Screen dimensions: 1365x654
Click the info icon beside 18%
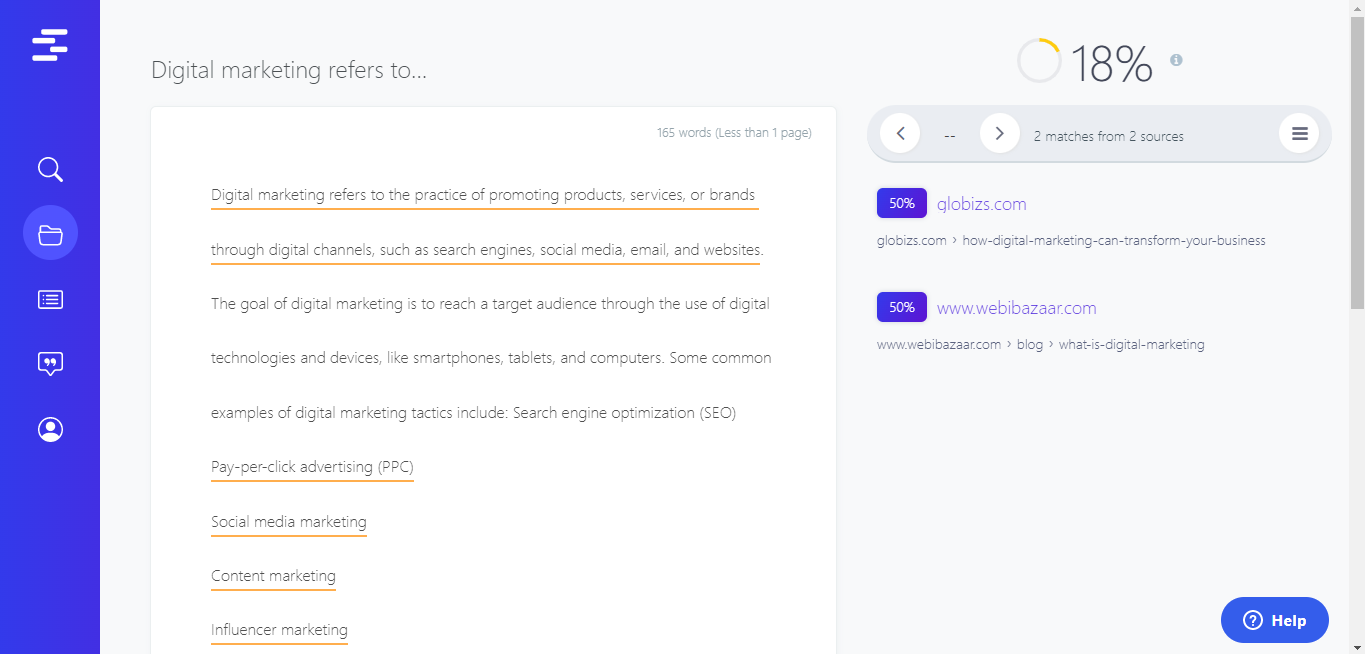[x=1176, y=60]
